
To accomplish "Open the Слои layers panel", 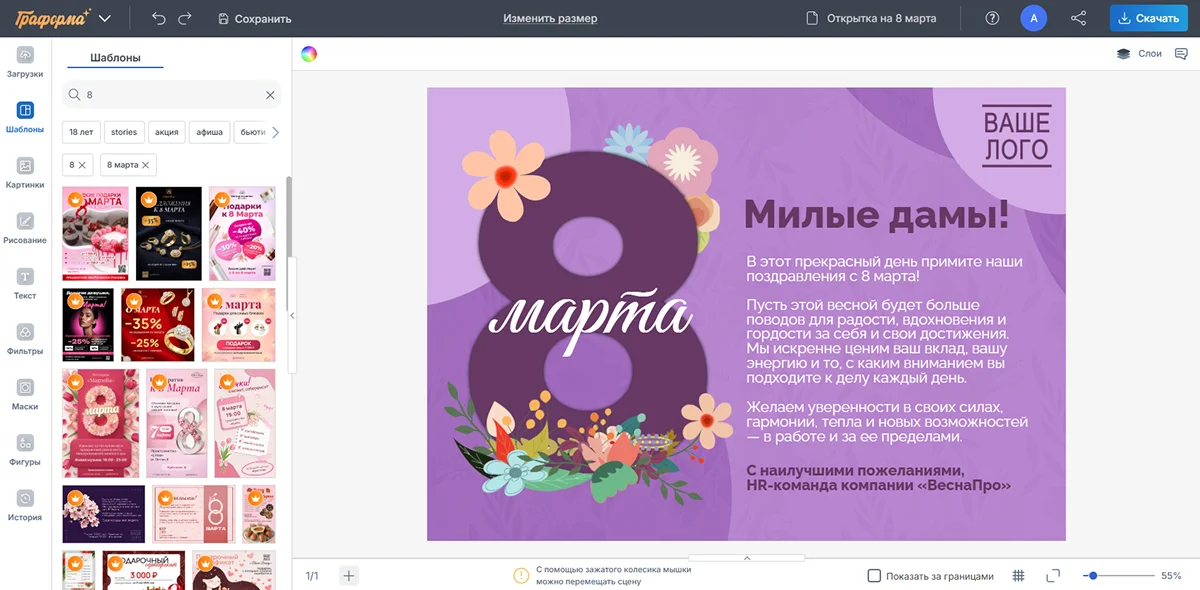I will coord(1139,54).
